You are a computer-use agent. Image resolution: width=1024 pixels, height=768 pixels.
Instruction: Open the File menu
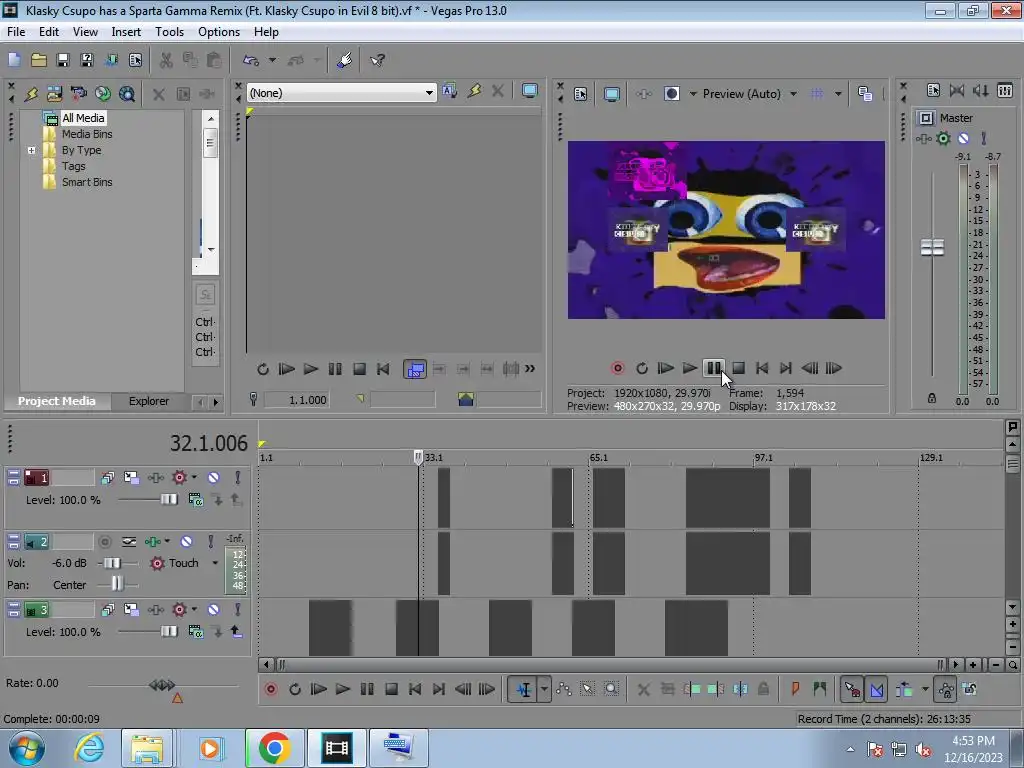16,32
